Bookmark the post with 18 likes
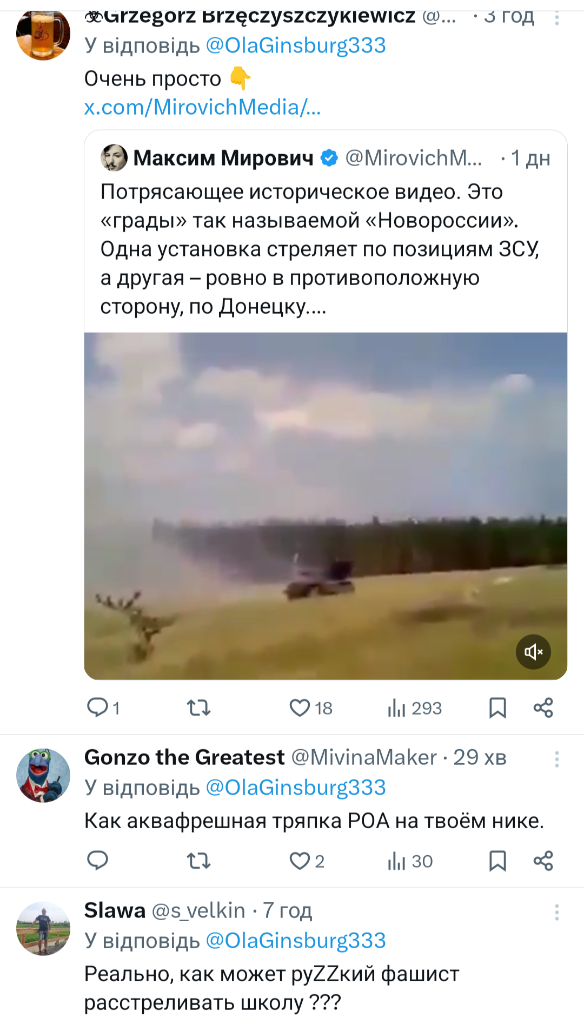584x1024 pixels. tap(498, 708)
